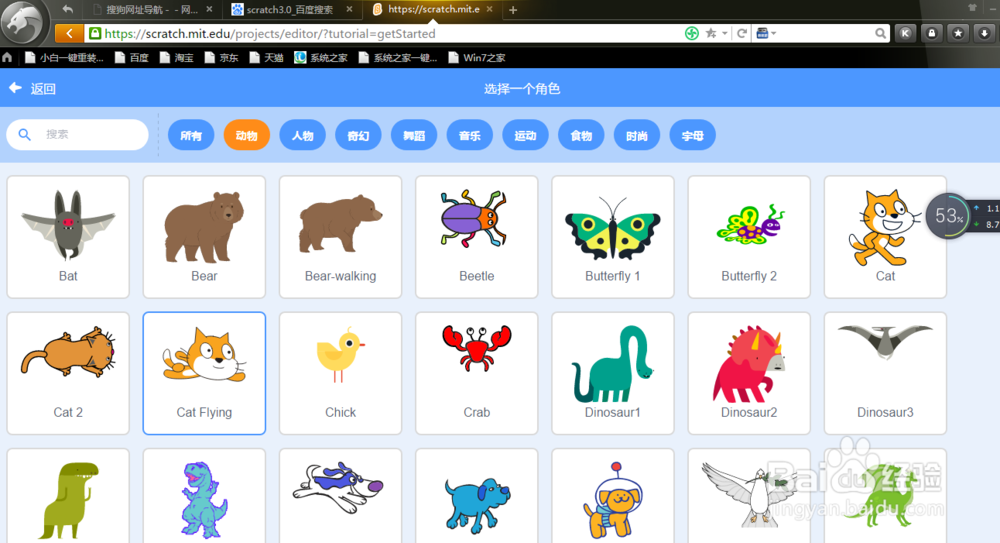Viewport: 1000px width, 543px height.
Task: Click the browser back arrow button
Action: tap(70, 33)
